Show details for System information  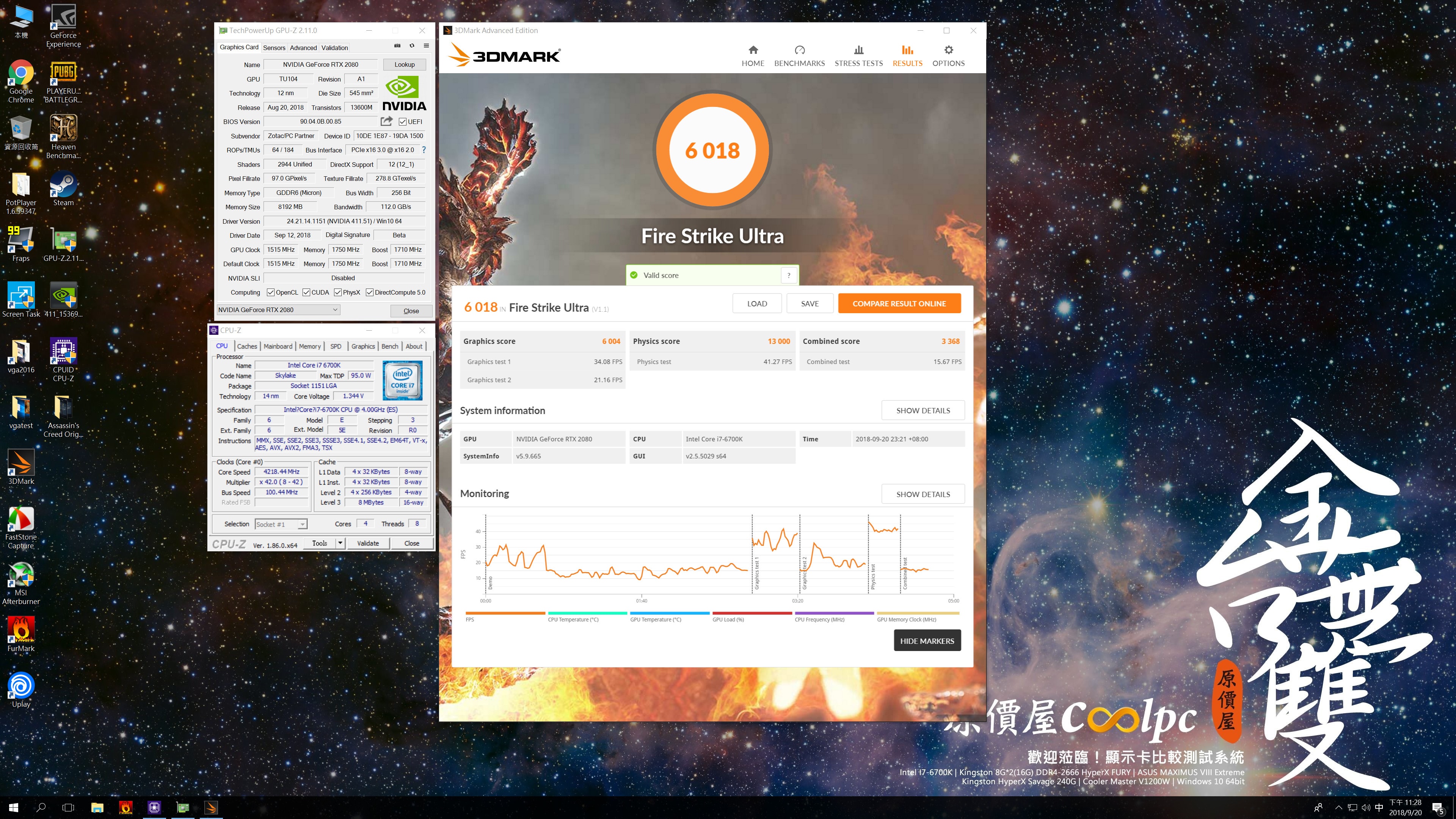(923, 410)
